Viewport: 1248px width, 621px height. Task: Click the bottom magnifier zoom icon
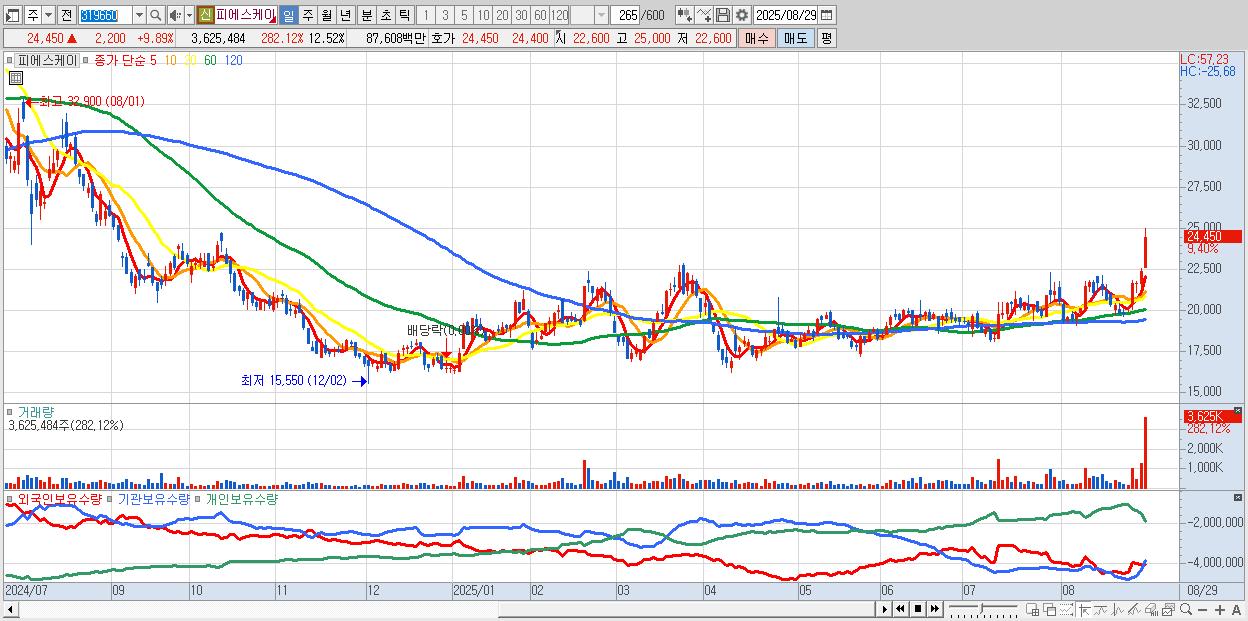(1186, 610)
